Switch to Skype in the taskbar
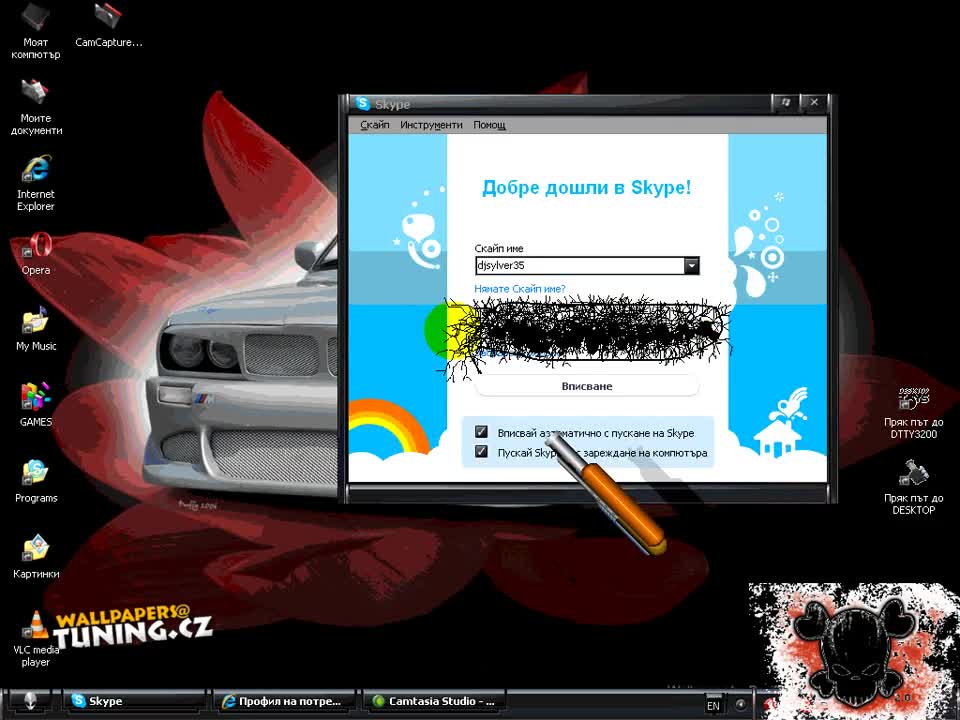 tap(135, 702)
